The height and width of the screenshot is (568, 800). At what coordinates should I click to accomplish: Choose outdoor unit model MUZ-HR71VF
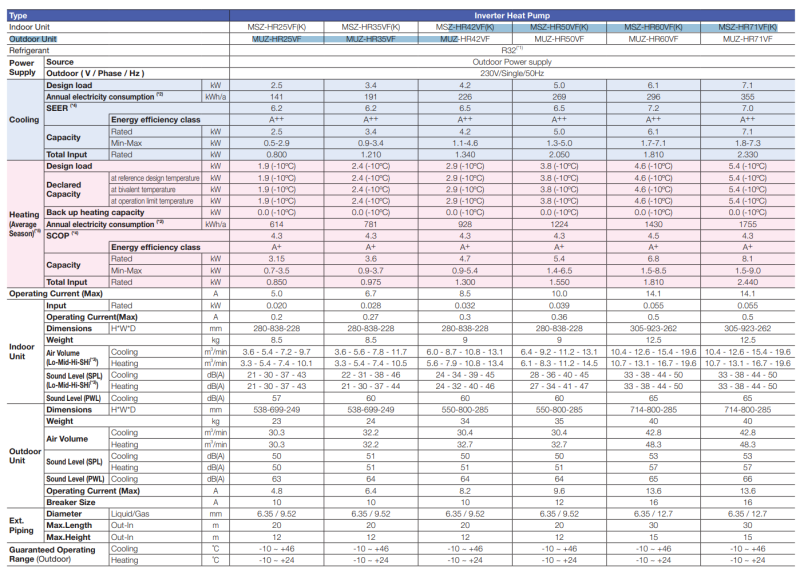pos(747,39)
